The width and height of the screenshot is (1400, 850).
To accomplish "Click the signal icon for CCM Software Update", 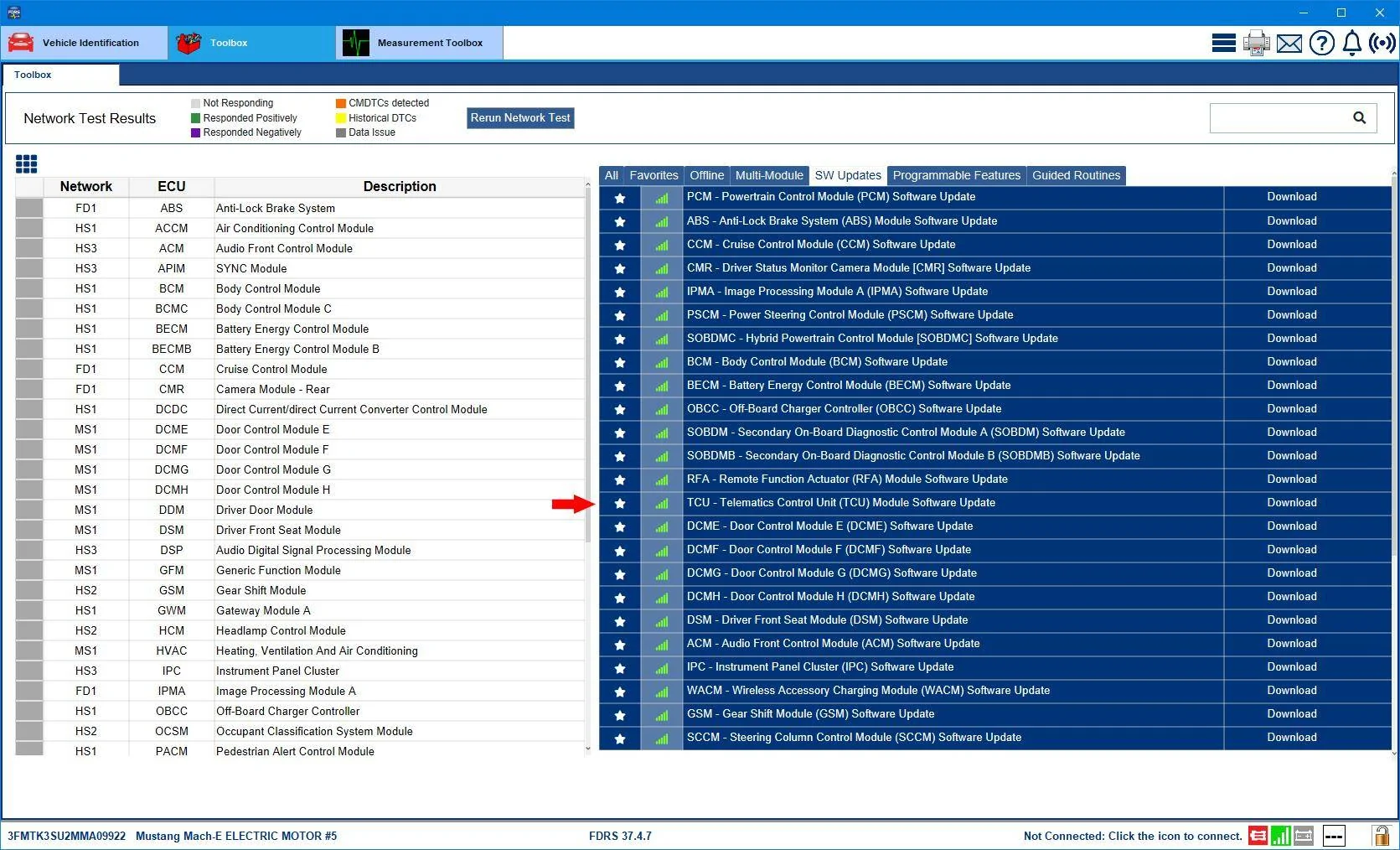I will 662,246.
